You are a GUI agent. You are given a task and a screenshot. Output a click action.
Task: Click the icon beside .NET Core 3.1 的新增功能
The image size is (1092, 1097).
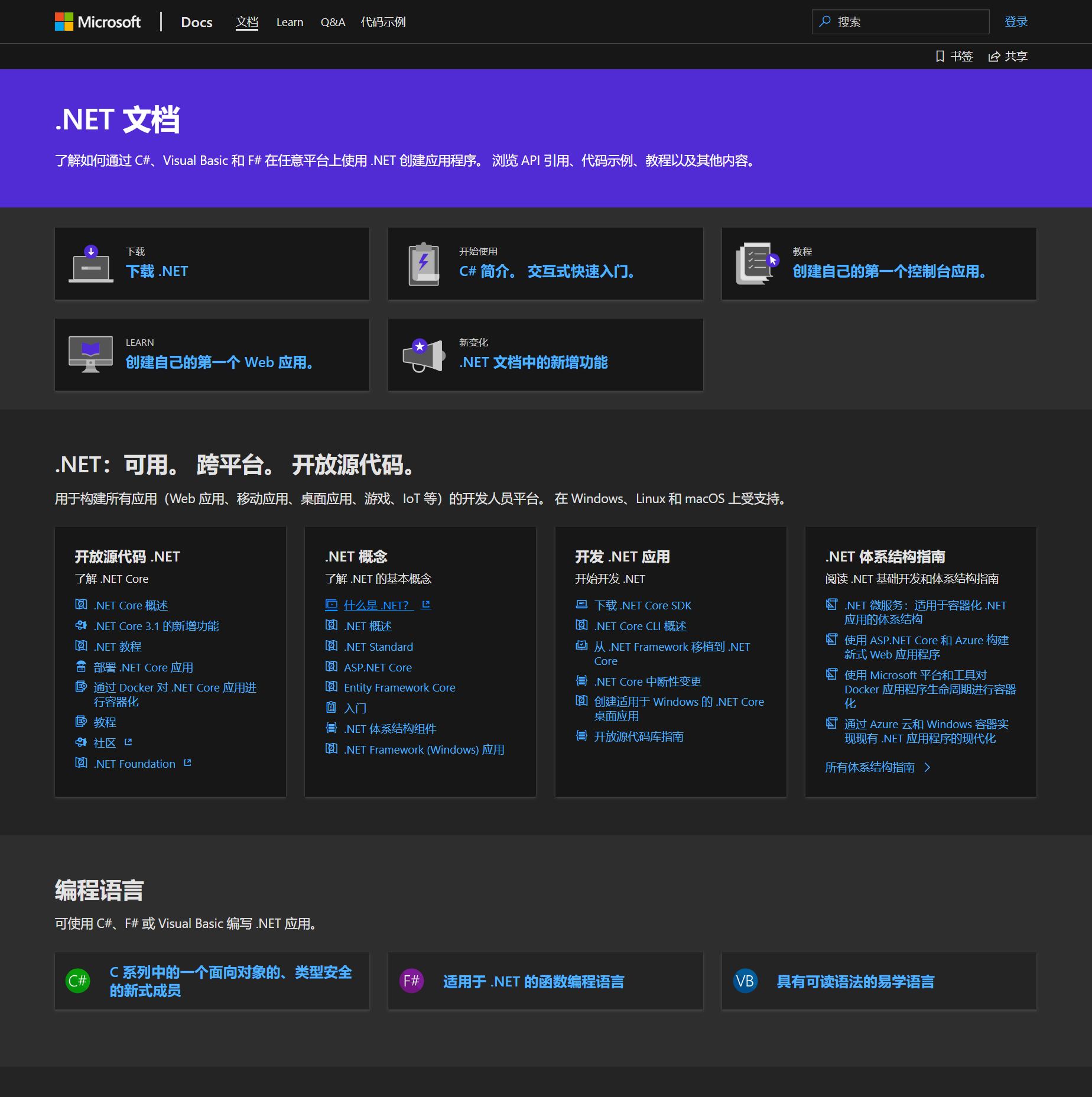click(x=81, y=625)
